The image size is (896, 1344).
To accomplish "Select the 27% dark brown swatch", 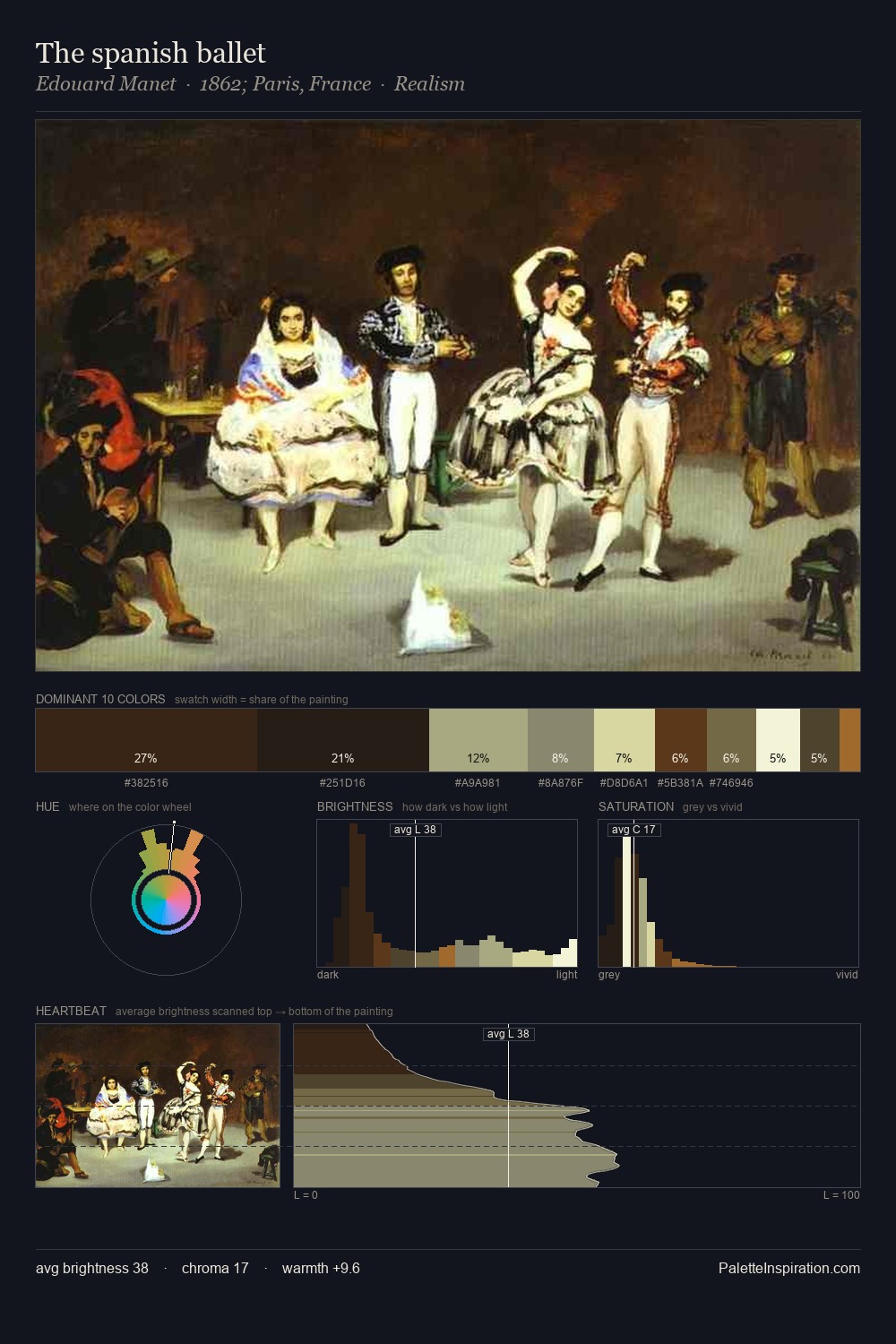I will pyautogui.click(x=146, y=740).
